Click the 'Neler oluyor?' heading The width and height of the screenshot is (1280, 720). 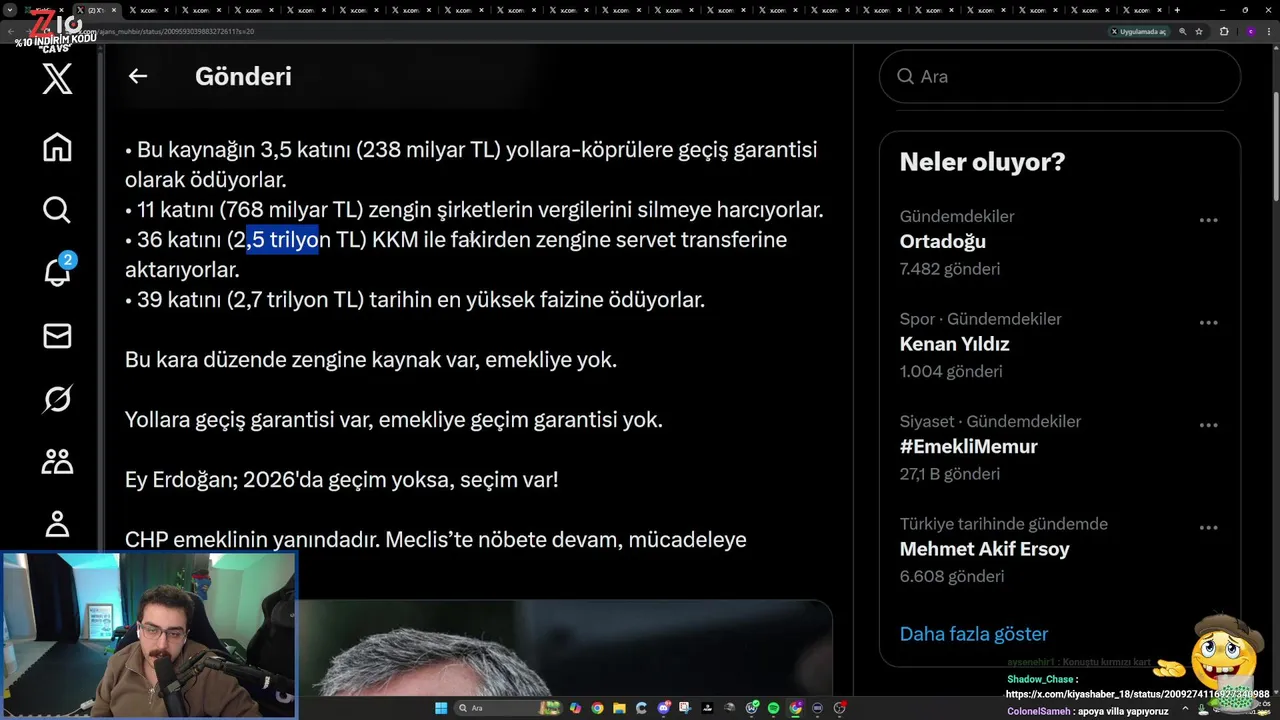point(982,162)
